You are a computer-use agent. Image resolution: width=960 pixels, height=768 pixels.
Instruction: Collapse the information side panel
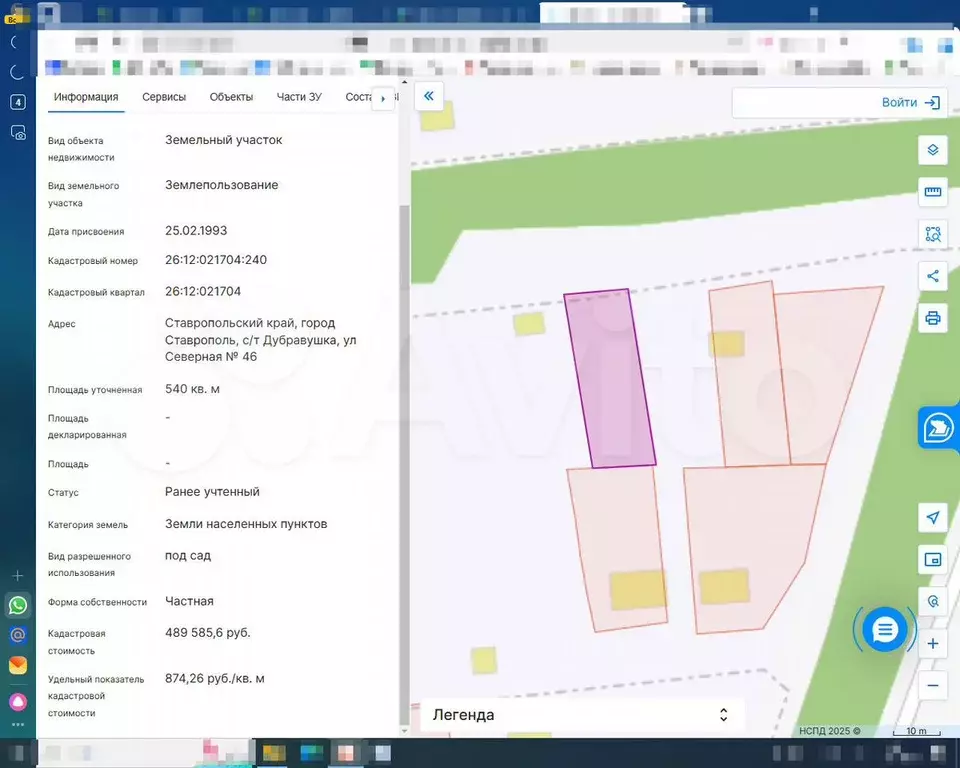(429, 96)
